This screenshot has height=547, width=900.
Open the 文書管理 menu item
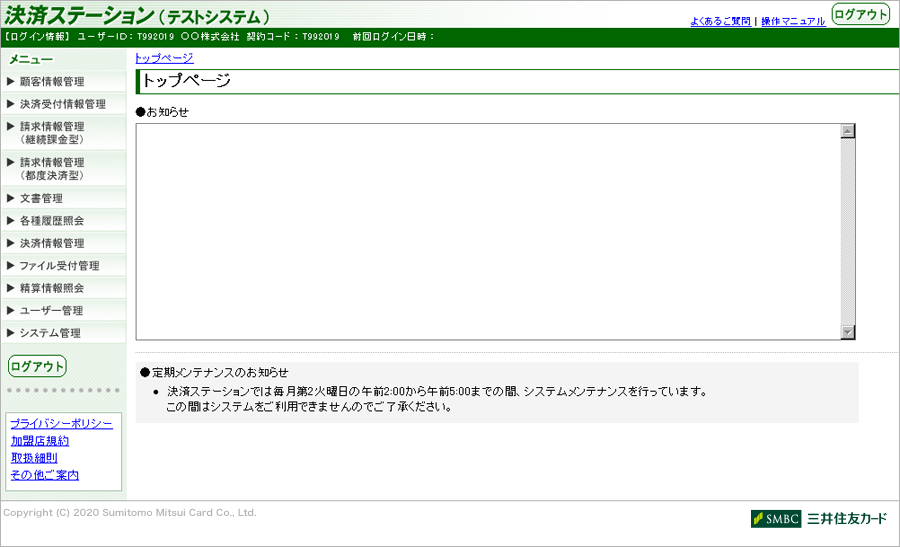[41, 199]
